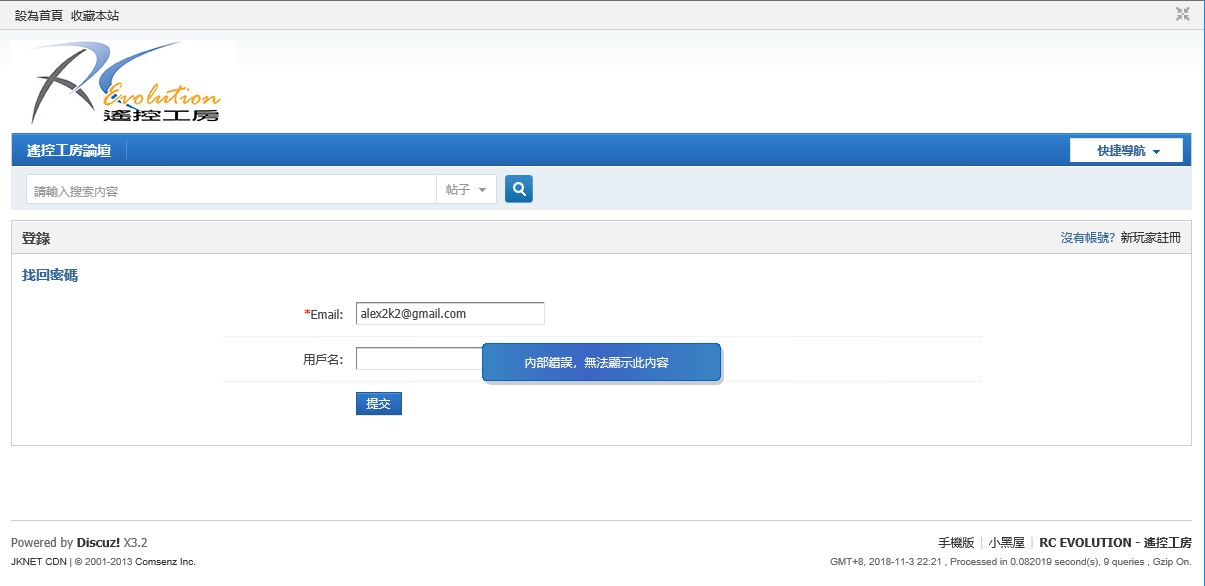
Task: Open the JKNET CDN footer link
Action: click(x=38, y=562)
